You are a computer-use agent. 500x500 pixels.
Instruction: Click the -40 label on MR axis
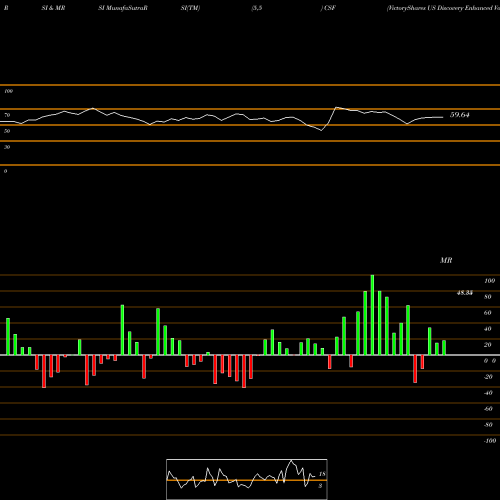coord(488,393)
